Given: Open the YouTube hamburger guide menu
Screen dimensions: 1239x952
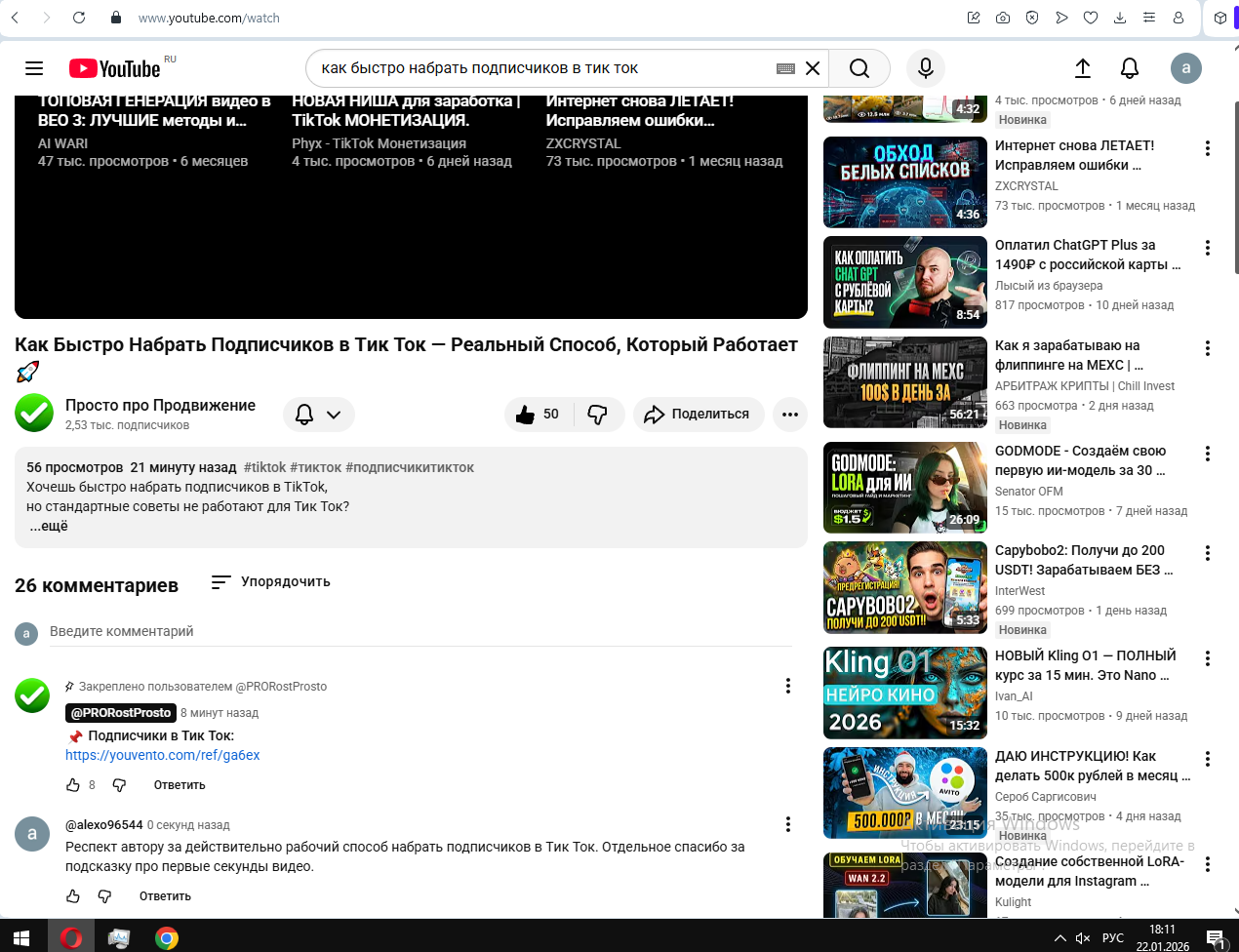Looking at the screenshot, I should pyautogui.click(x=34, y=68).
